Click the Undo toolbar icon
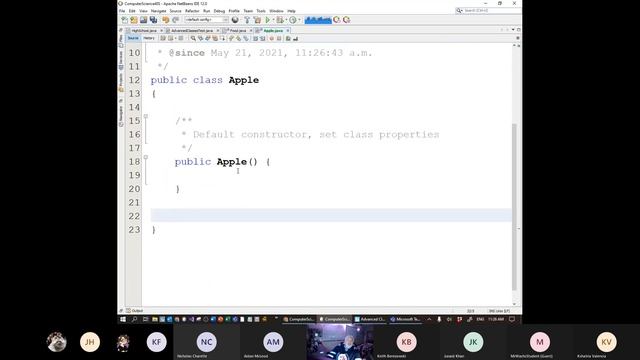 166,20
